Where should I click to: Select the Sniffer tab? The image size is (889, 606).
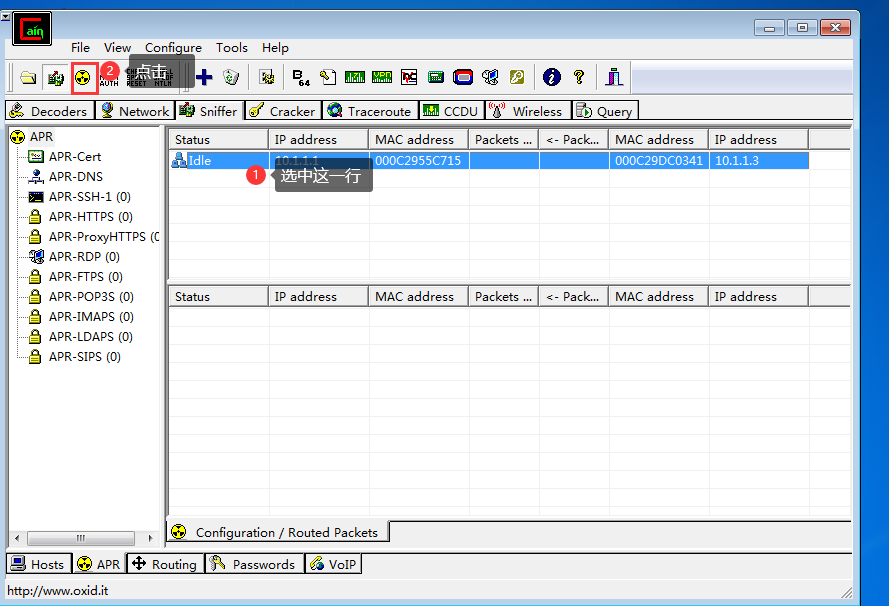click(210, 110)
